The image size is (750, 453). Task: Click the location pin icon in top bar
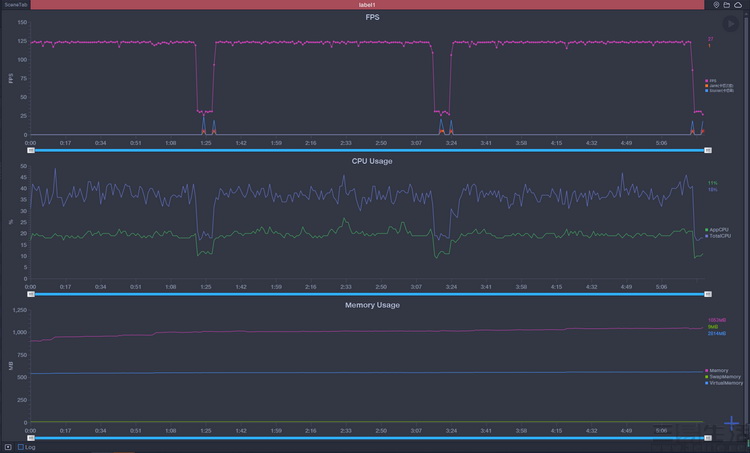(x=716, y=5)
